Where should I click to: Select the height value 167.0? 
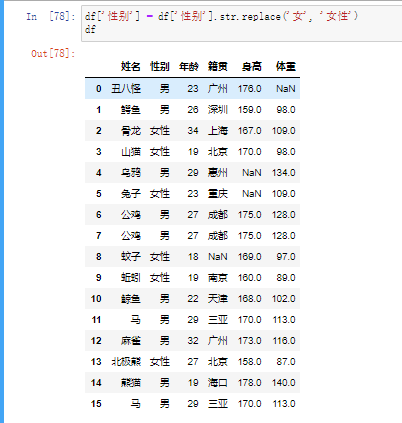point(250,131)
